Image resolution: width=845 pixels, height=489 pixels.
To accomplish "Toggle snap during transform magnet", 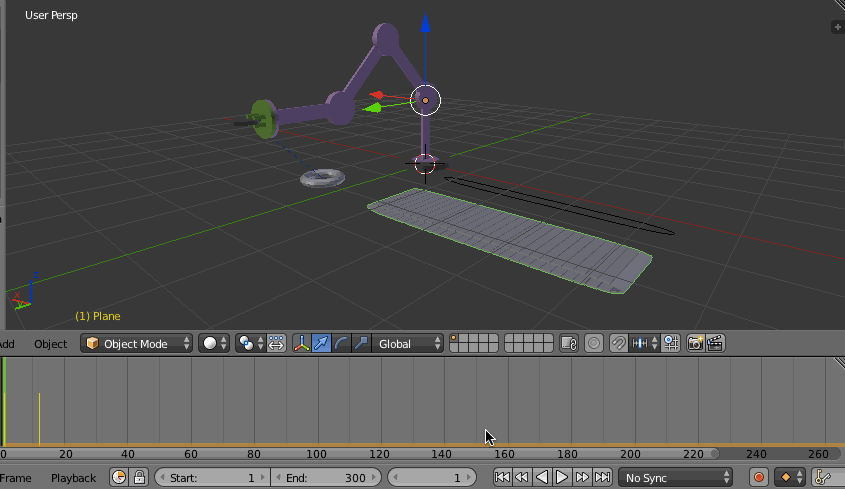I will coord(619,343).
